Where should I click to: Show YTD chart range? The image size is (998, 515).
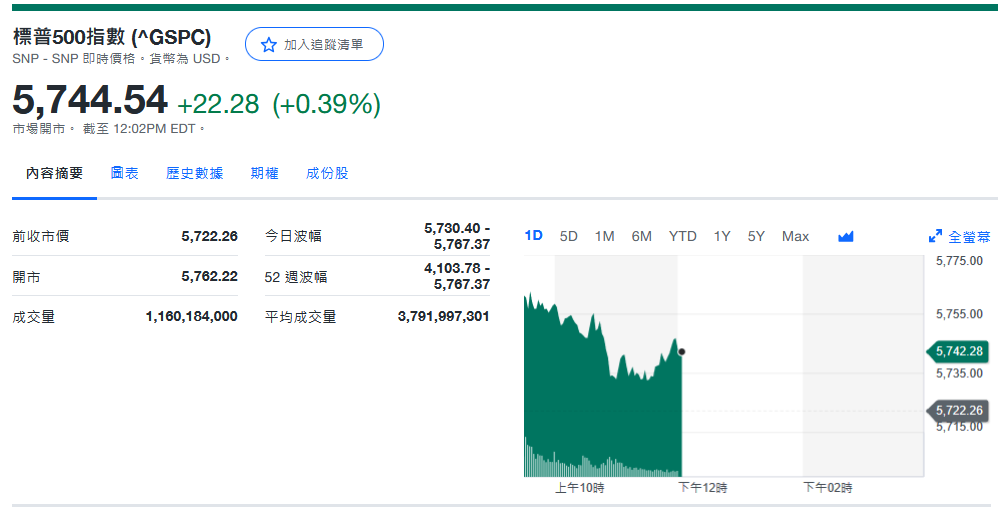point(682,237)
